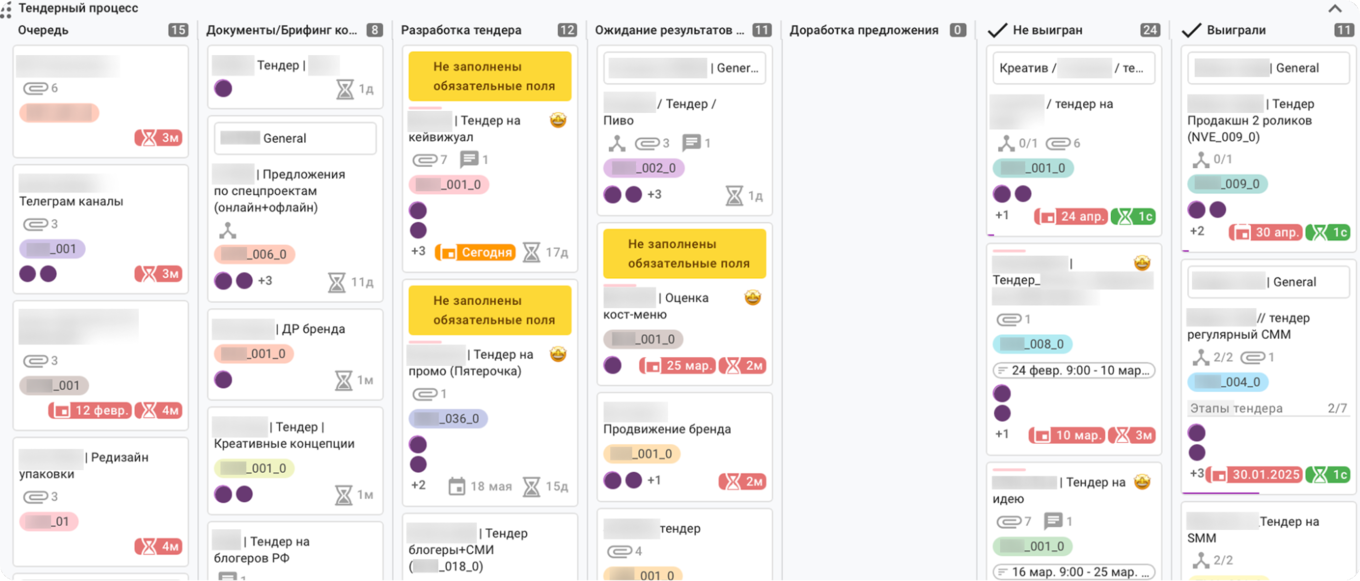
Task: Click the Этапы тендера 2/7 progress row
Action: click(x=1267, y=408)
